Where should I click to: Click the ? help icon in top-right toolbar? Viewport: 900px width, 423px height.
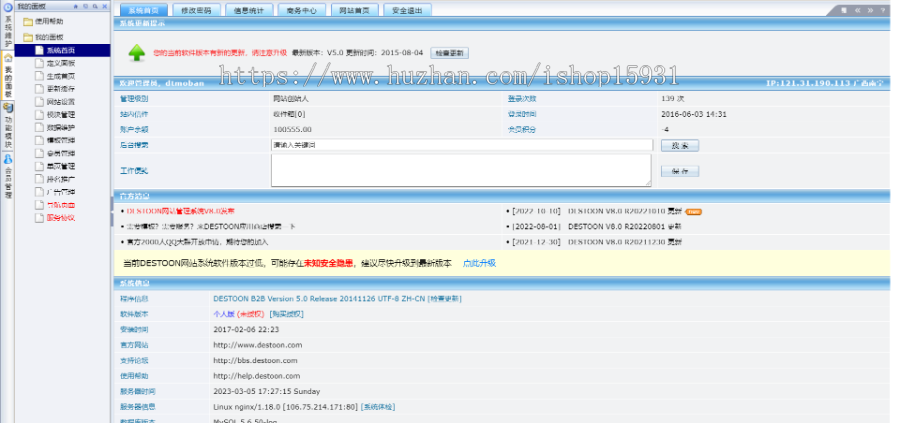(883, 10)
